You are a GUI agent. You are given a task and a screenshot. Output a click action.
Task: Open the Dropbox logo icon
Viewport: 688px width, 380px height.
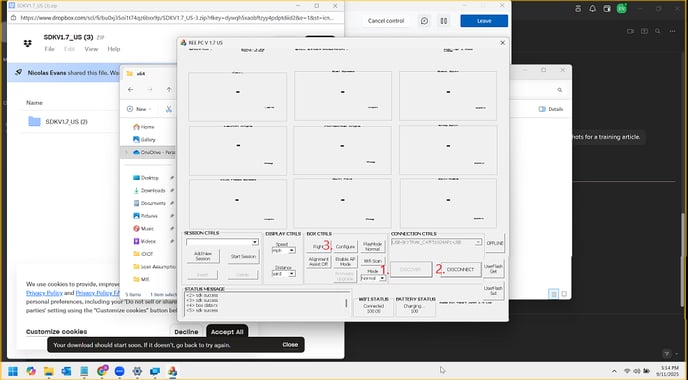coord(28,43)
